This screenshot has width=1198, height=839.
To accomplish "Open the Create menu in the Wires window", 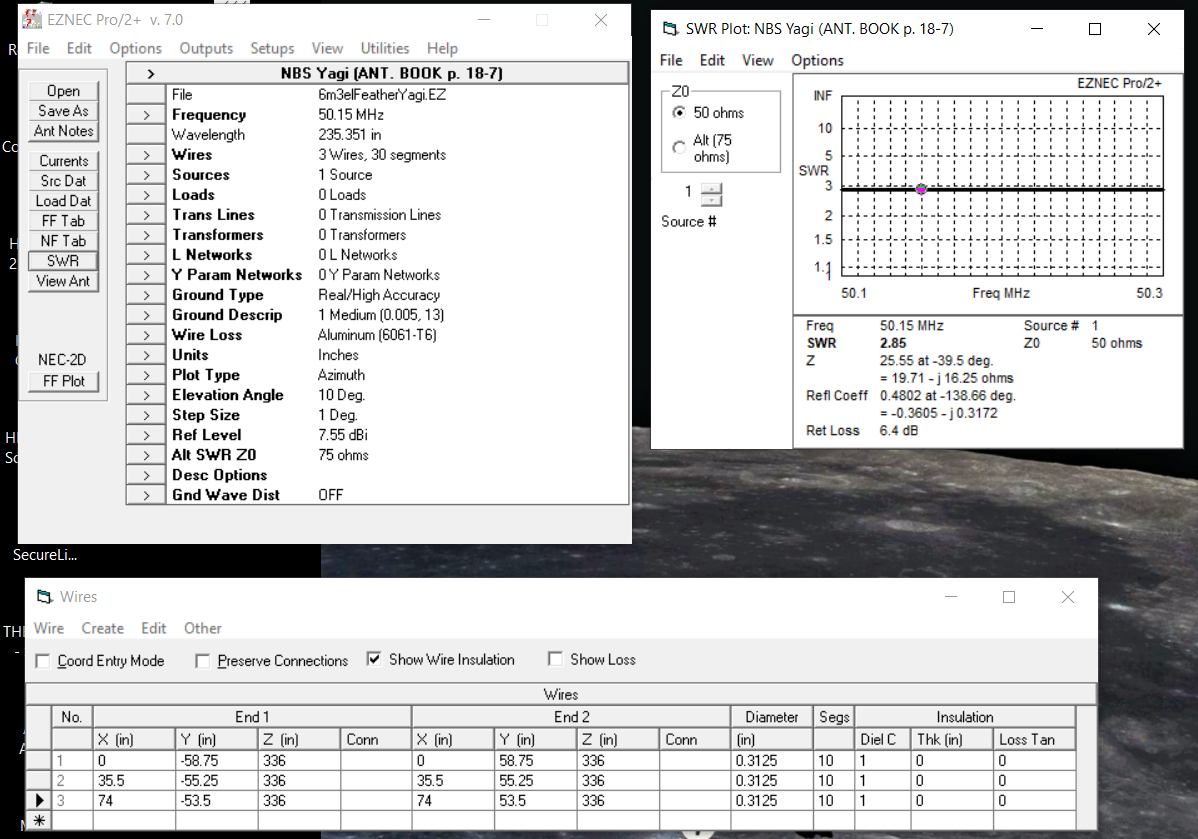I will [x=103, y=628].
